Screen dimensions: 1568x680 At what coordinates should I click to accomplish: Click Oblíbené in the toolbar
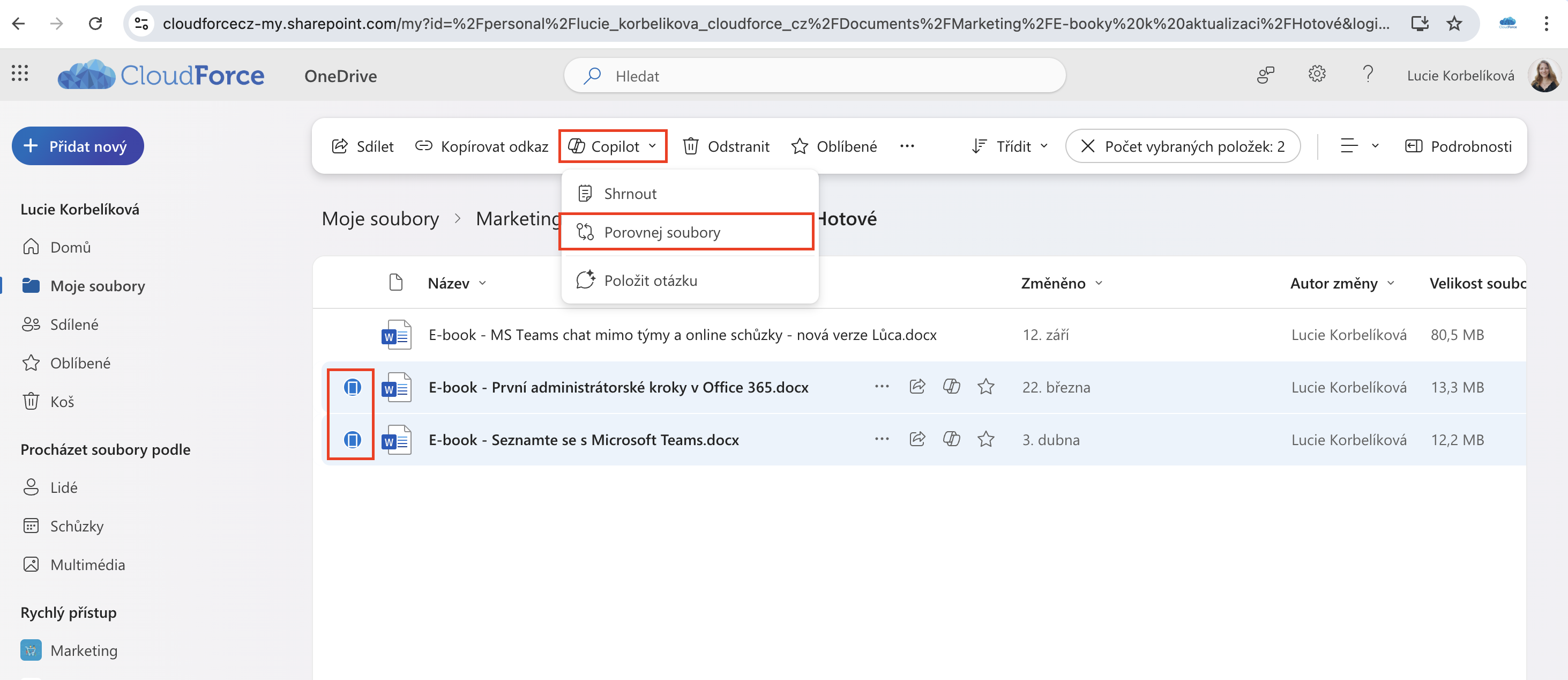click(834, 146)
